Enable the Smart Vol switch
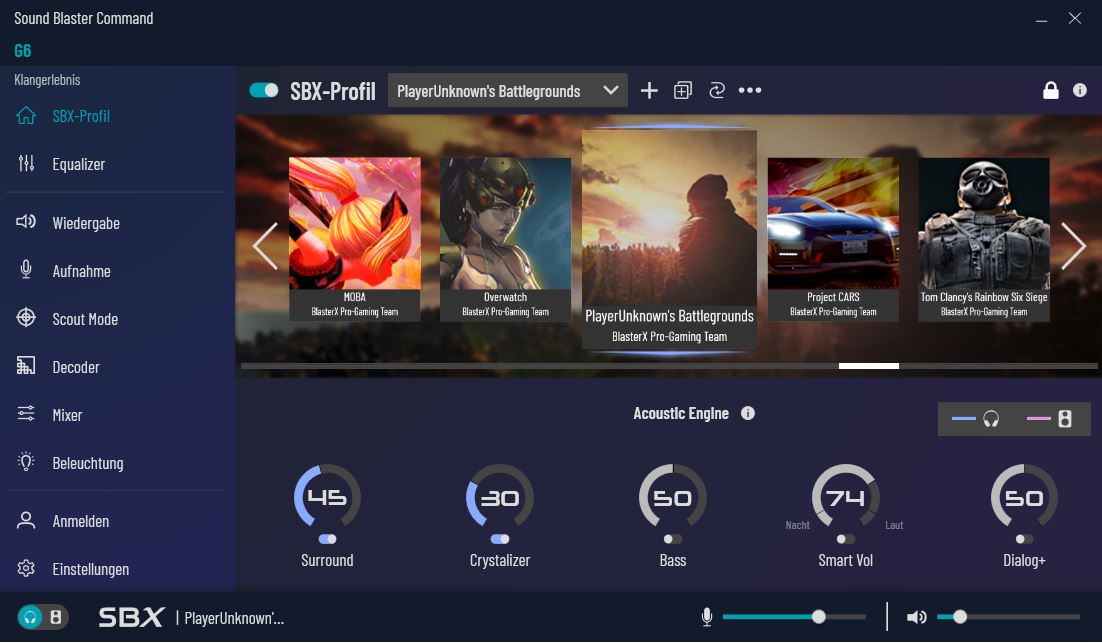This screenshot has height=643, width=1102. click(845, 539)
